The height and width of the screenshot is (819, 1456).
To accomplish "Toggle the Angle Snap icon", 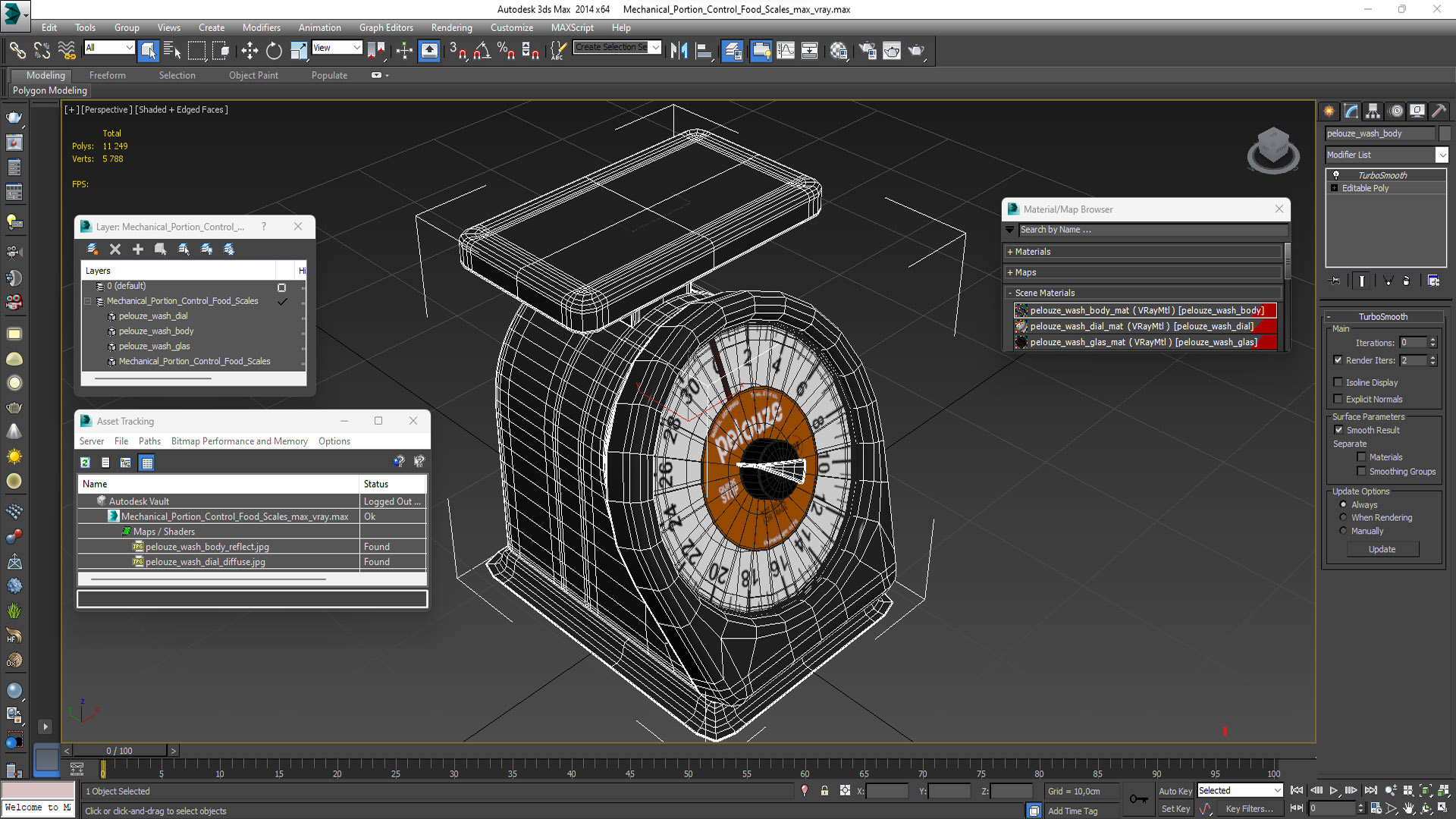I will pyautogui.click(x=482, y=51).
